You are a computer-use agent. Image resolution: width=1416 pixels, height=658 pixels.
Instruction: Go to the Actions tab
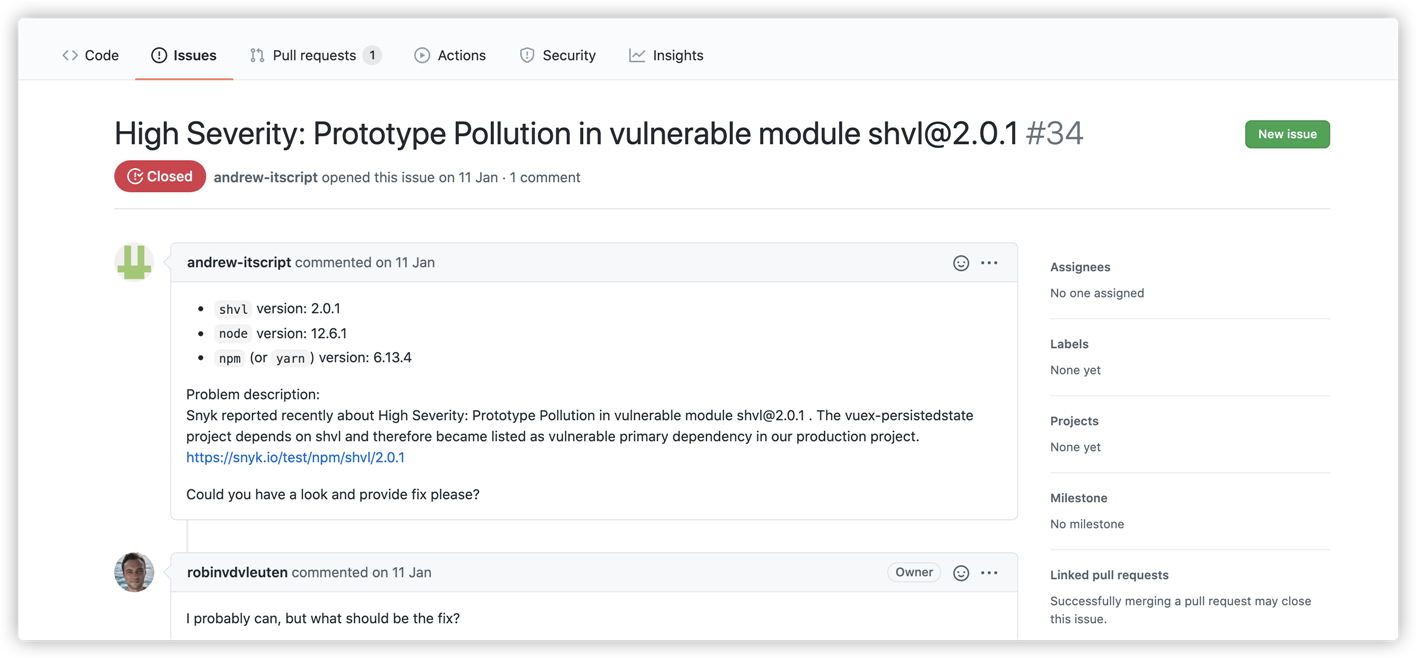[x=450, y=56]
